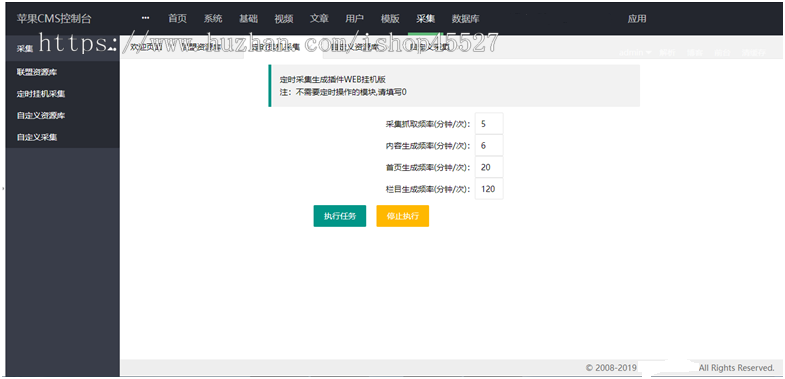Expand the admin user dropdown
Screen dimensions: 785x379
point(635,52)
